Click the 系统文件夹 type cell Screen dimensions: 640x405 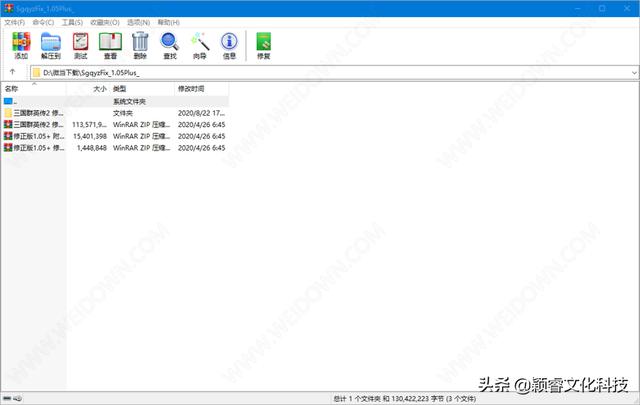(129, 101)
